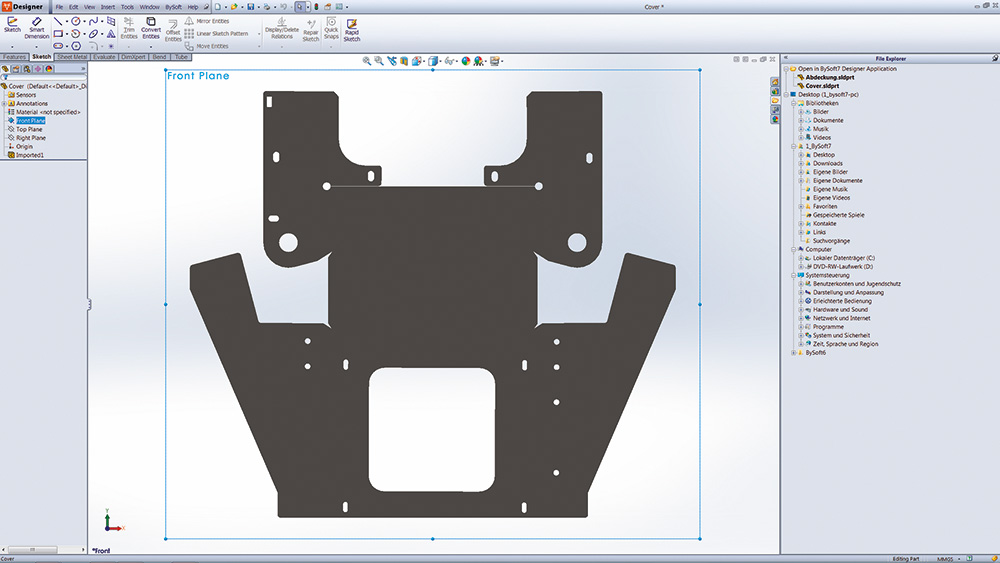The image size is (1000, 563).
Task: Open the DisplayManager tab in the left panel
Action: point(49,69)
